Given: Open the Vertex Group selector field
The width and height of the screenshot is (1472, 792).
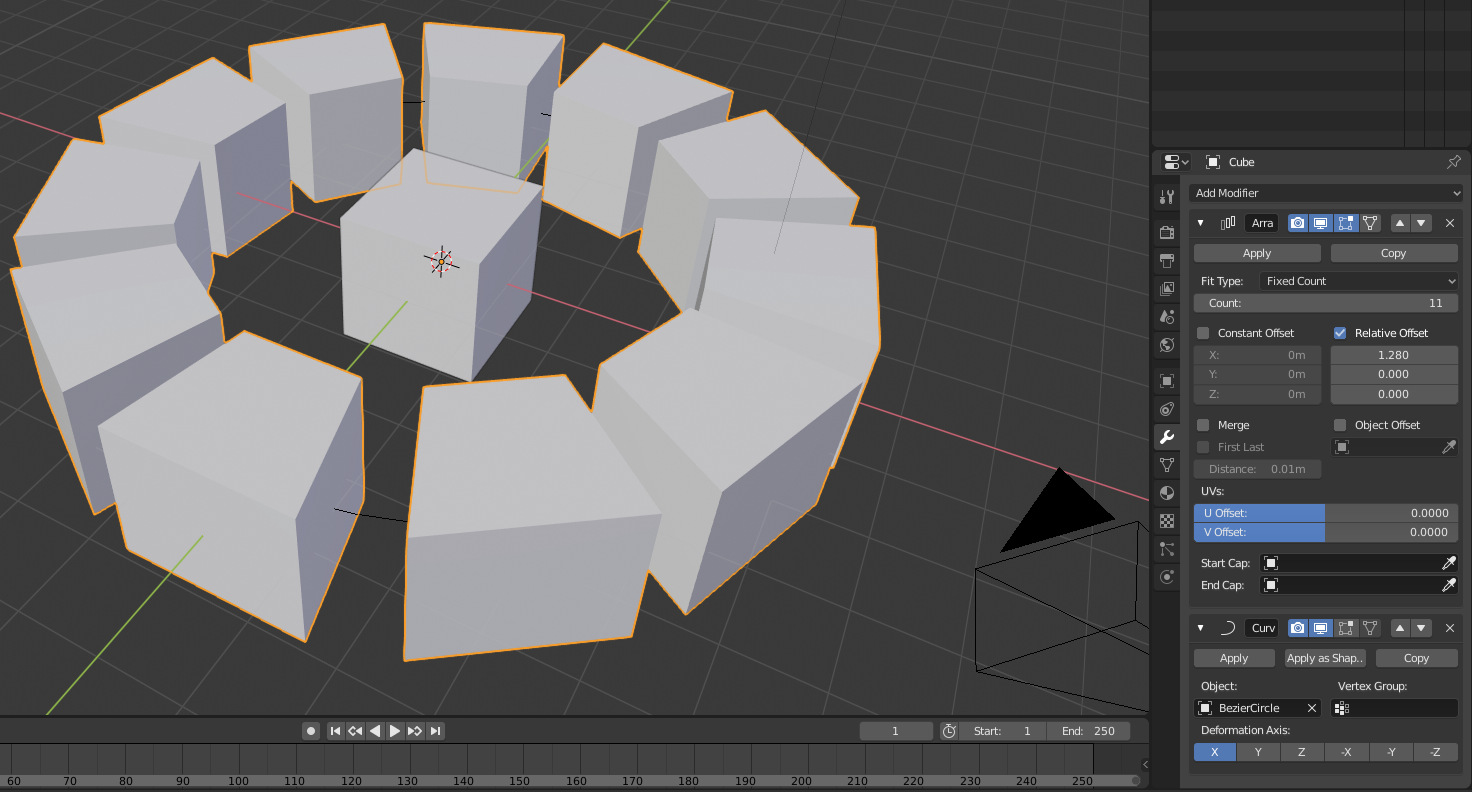Looking at the screenshot, I should click(x=1394, y=708).
